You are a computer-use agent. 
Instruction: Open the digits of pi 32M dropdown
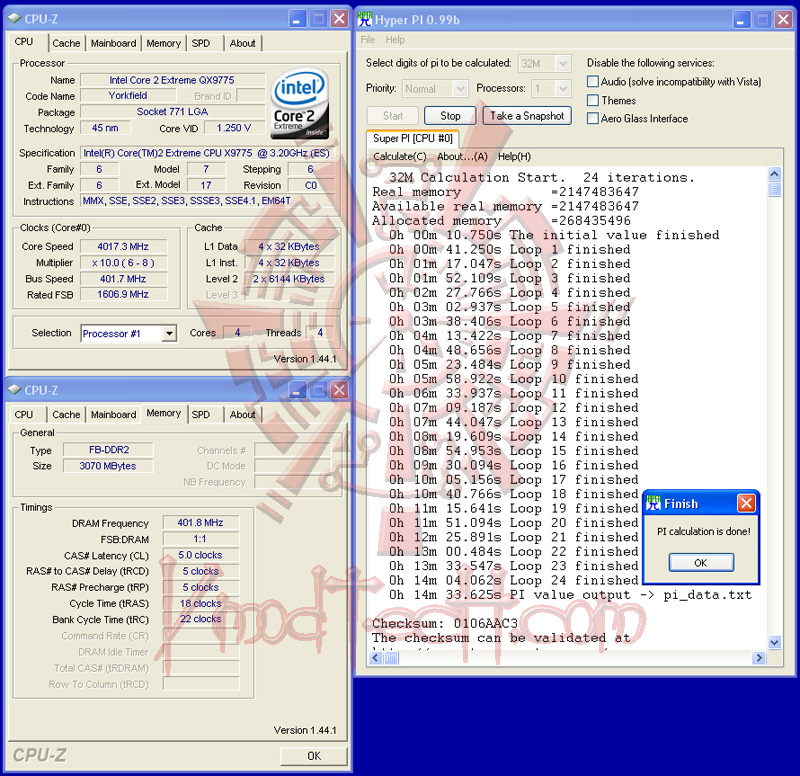point(563,64)
